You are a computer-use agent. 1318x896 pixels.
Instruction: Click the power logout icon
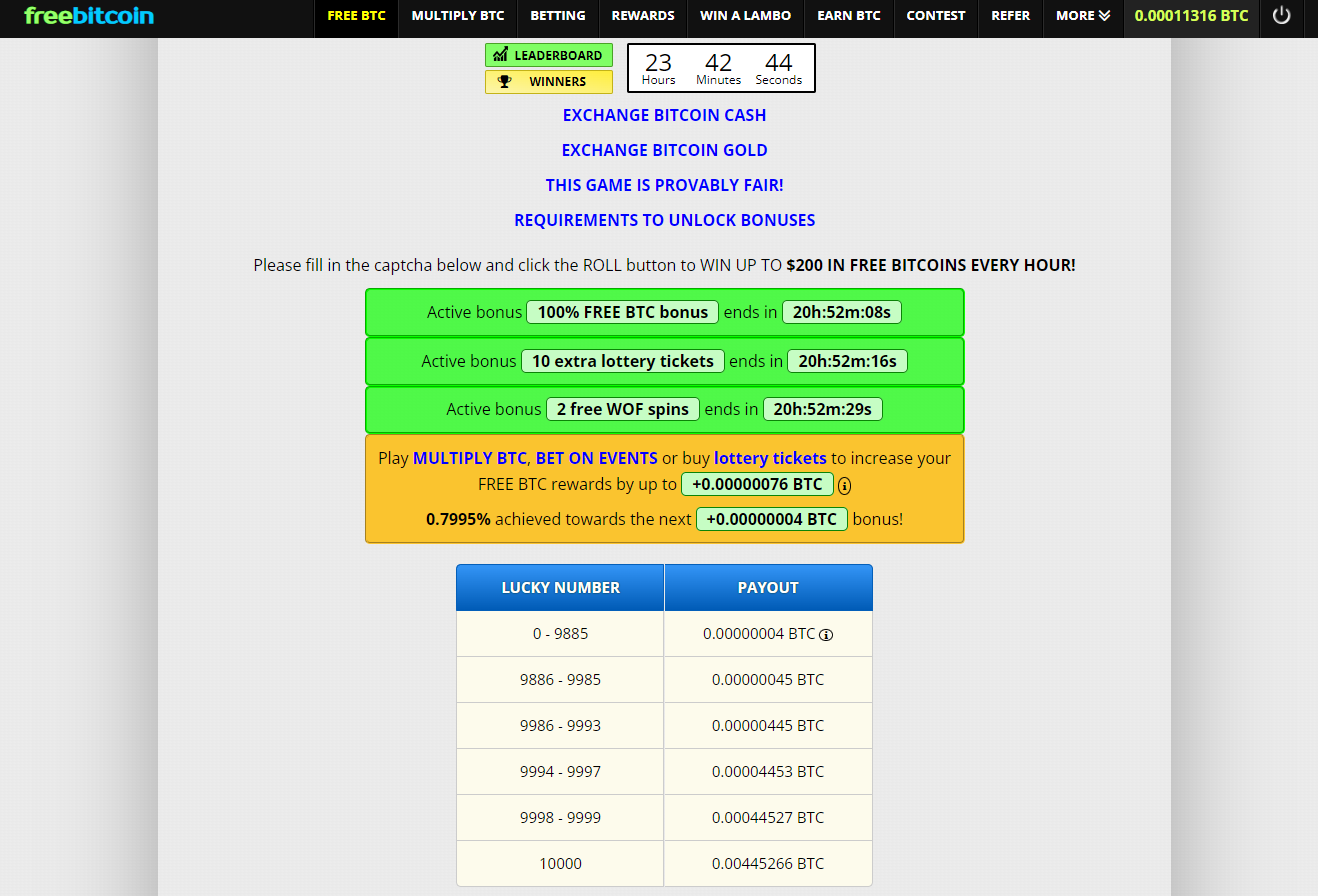coord(1281,16)
